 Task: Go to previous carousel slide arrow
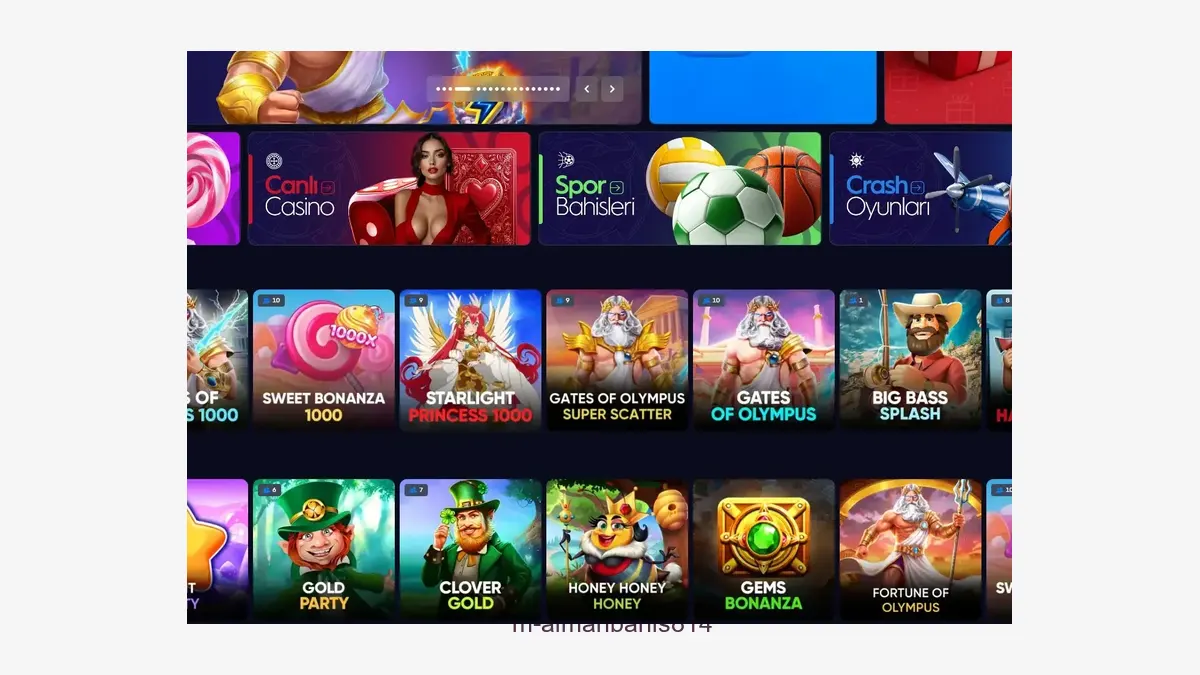(587, 89)
